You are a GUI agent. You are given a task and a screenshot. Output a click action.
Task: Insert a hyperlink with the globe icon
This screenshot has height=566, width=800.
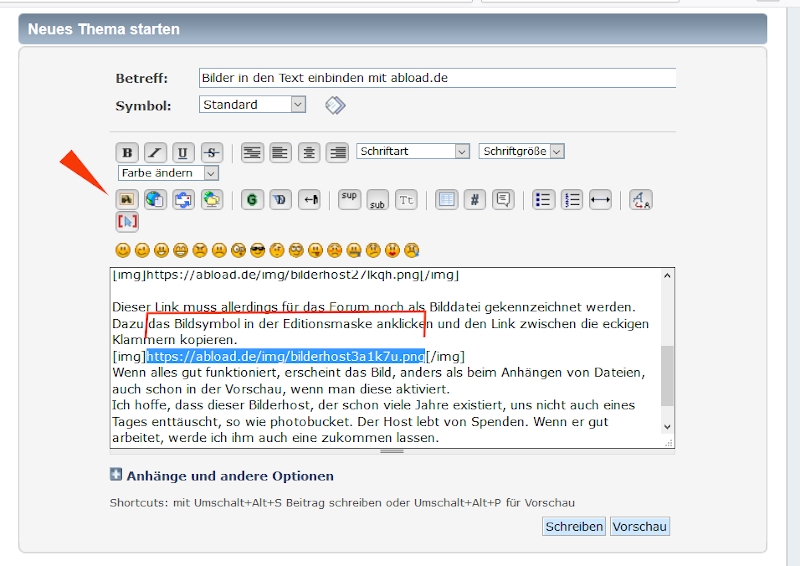coord(155,199)
